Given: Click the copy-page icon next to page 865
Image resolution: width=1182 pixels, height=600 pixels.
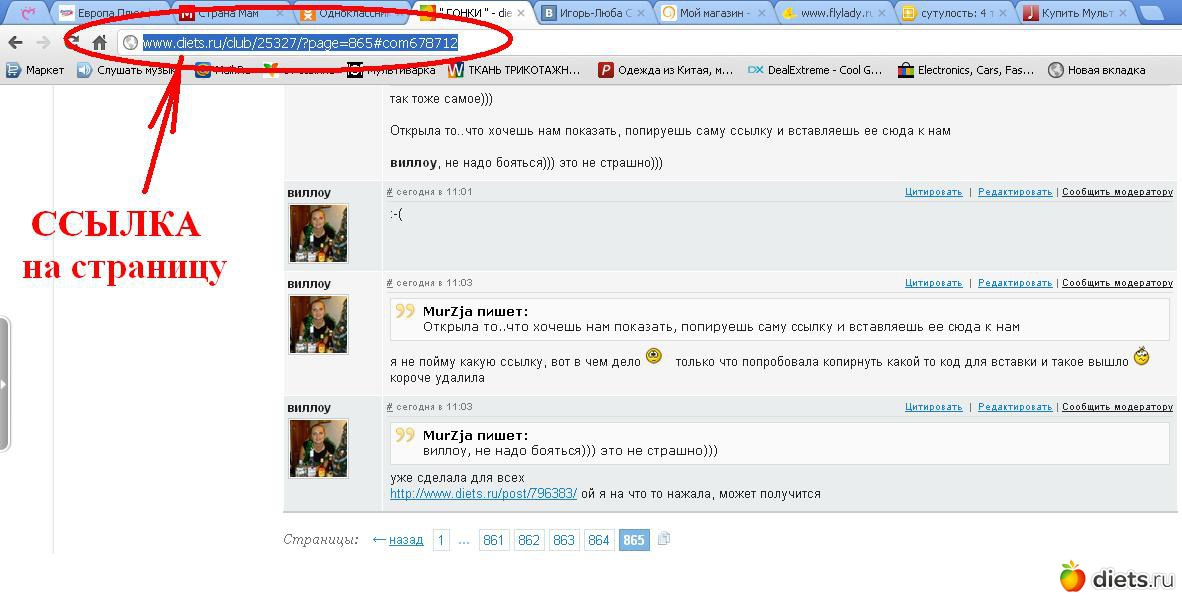Looking at the screenshot, I should (664, 539).
